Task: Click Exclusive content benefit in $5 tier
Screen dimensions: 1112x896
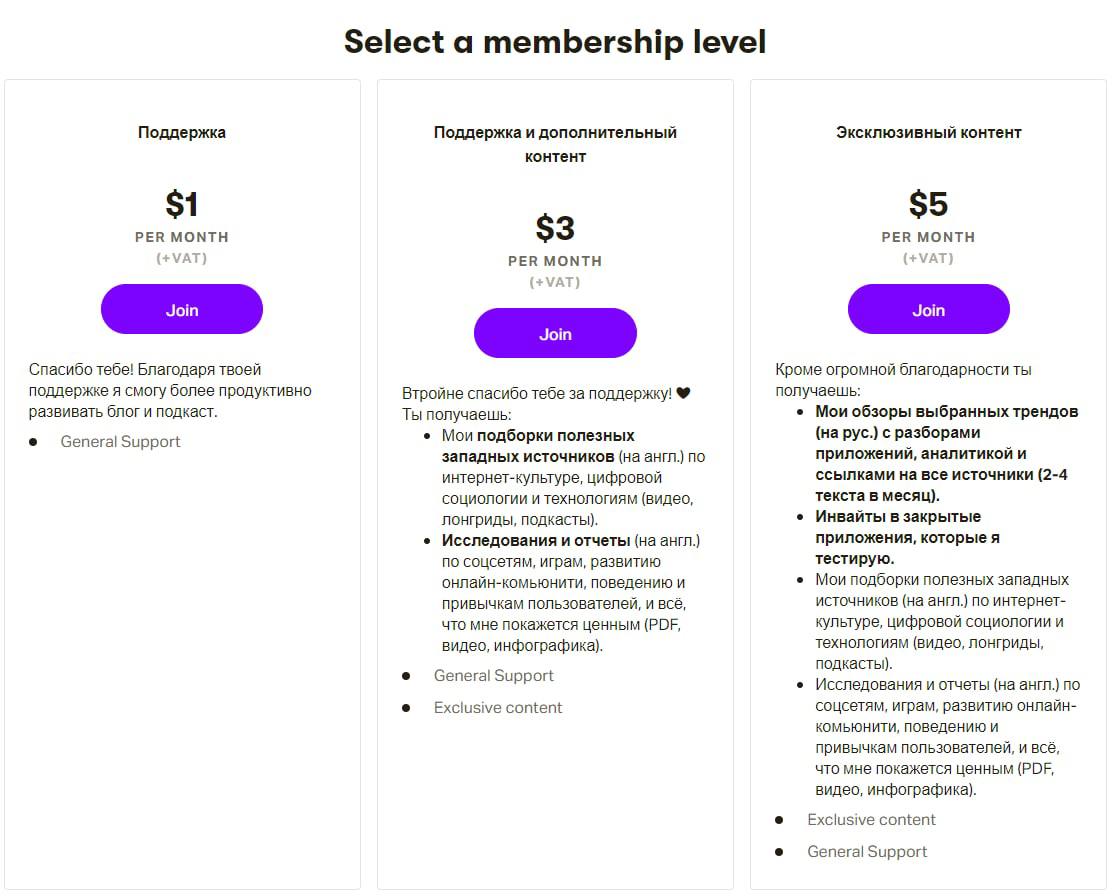Action: coord(871,820)
